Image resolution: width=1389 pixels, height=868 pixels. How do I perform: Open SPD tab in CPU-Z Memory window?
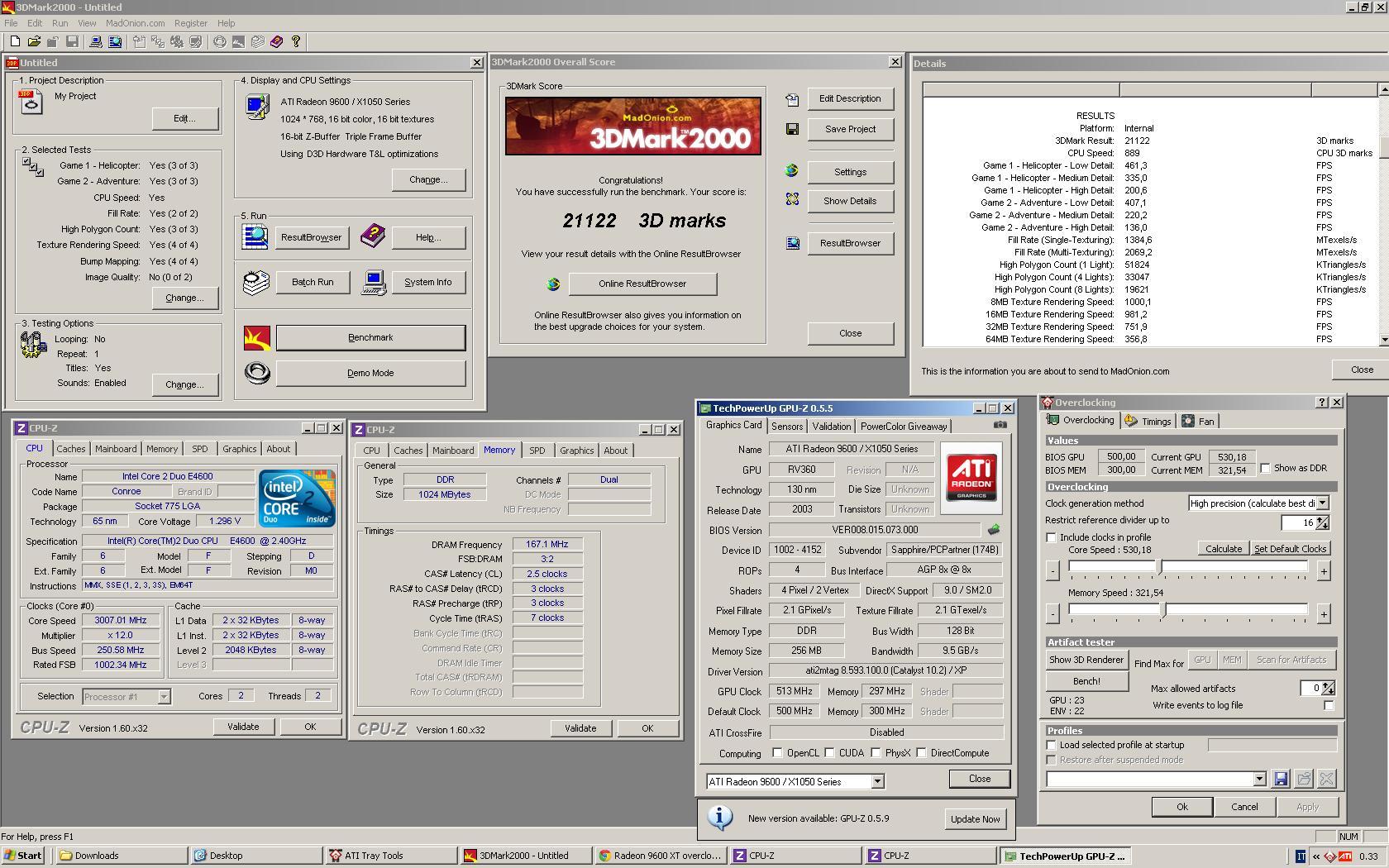(537, 451)
